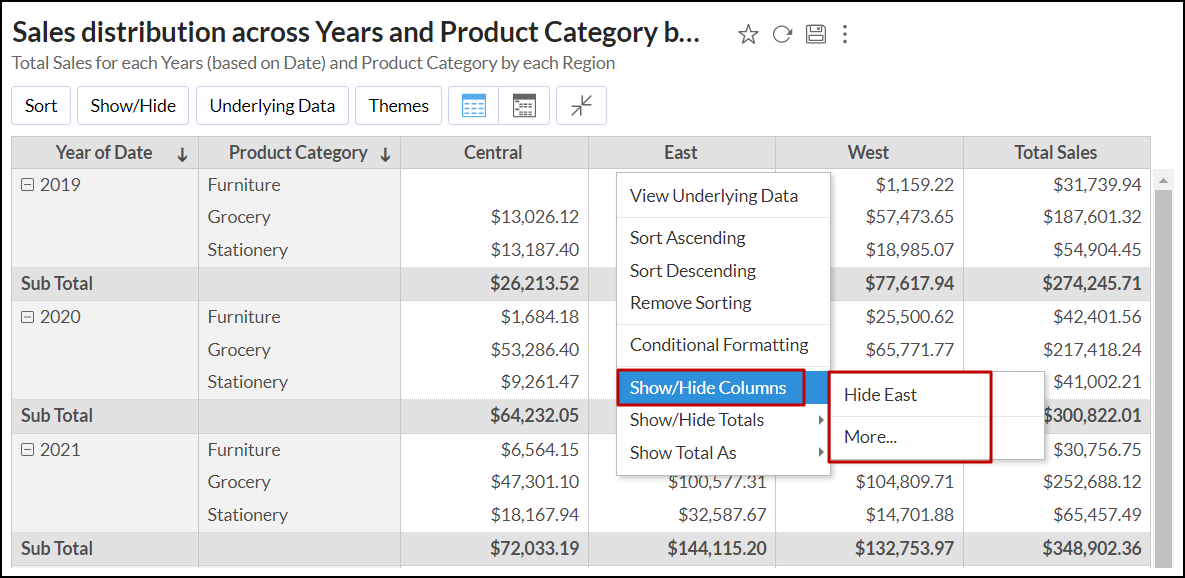The image size is (1185, 578).
Task: Open the Underlying Data toolbar button
Action: [272, 106]
